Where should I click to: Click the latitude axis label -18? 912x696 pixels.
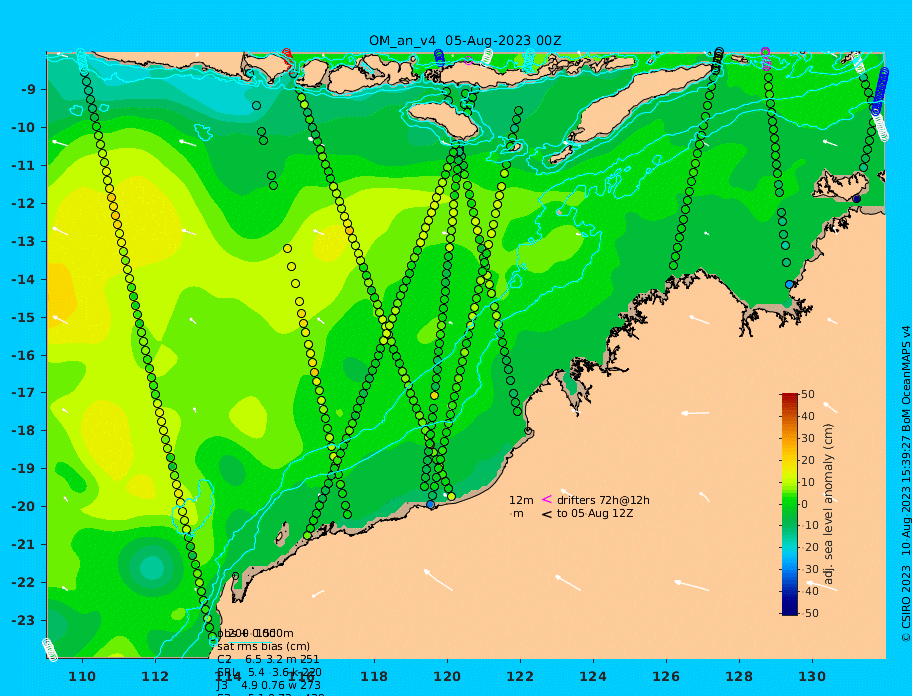click(x=24, y=431)
